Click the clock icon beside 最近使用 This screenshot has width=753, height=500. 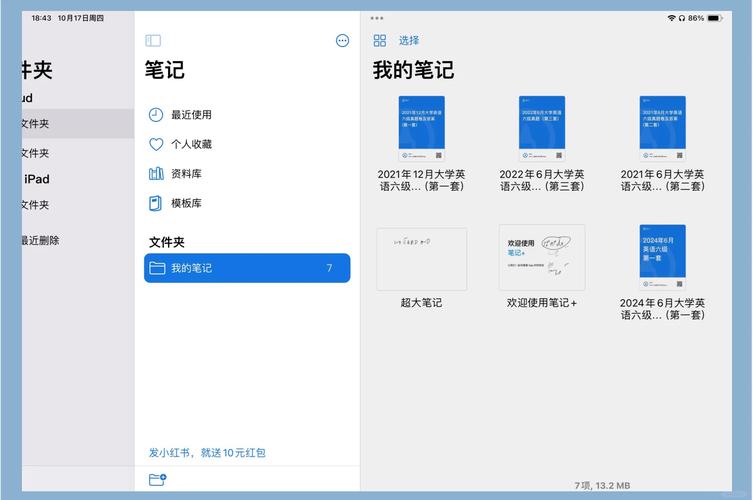click(156, 115)
